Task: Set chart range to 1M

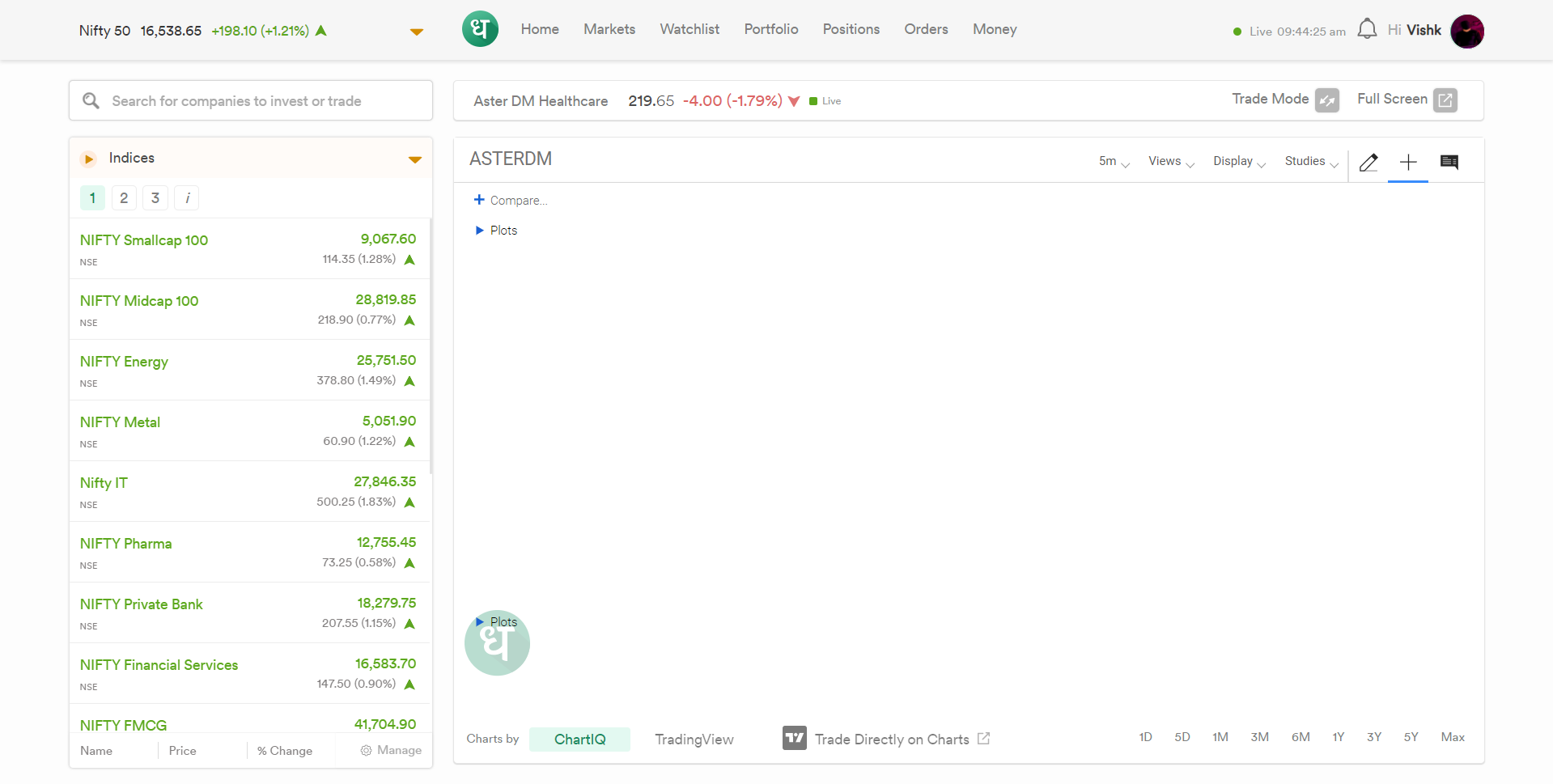Action: 1220,737
